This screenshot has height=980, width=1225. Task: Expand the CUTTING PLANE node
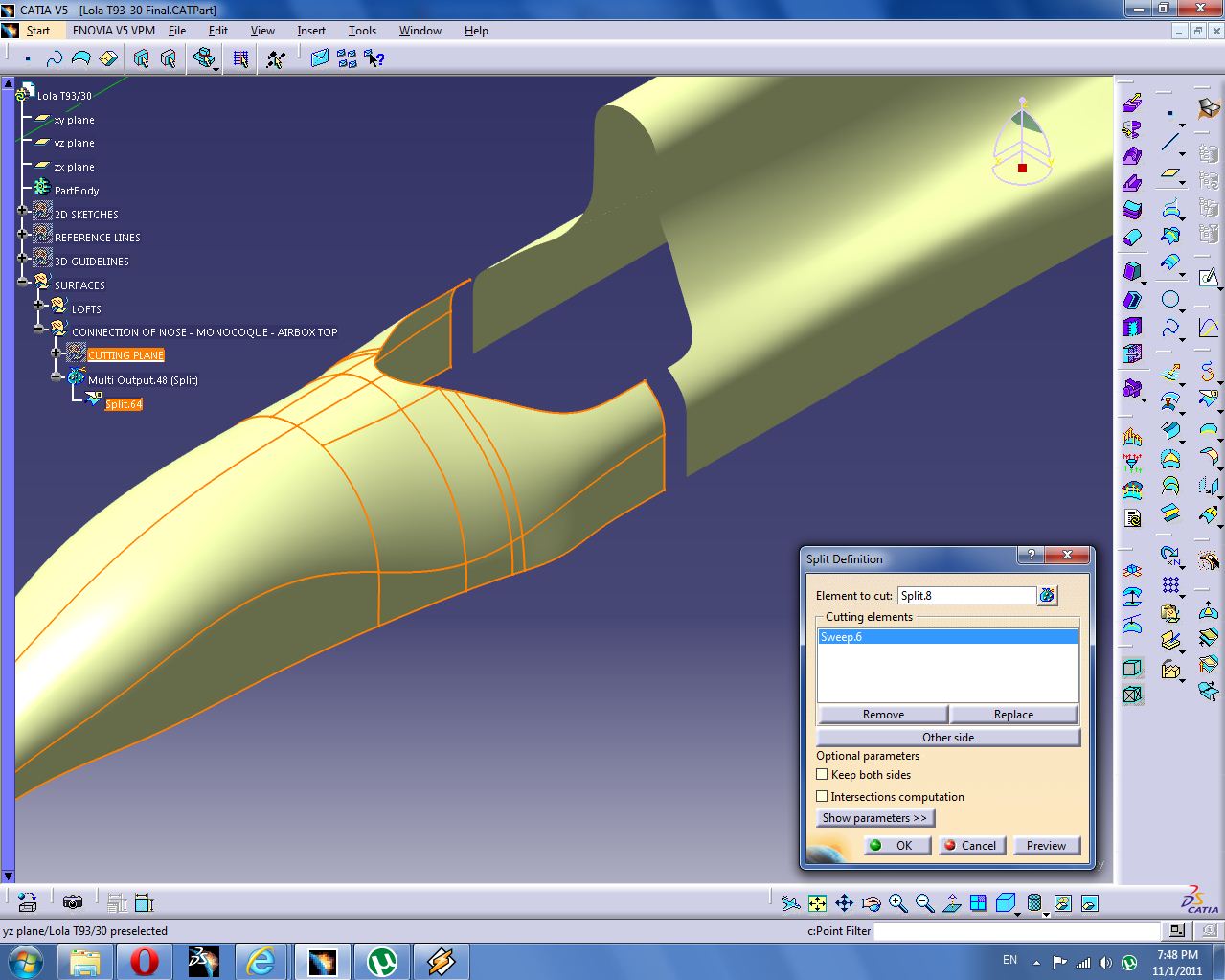(57, 353)
